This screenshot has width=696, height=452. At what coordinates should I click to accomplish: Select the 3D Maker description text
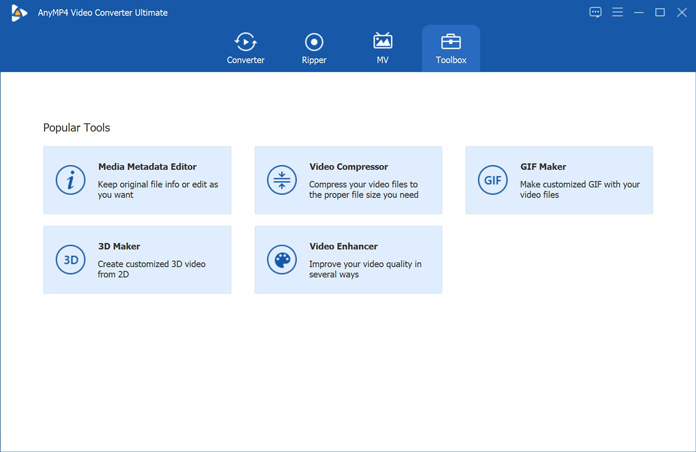click(x=151, y=269)
